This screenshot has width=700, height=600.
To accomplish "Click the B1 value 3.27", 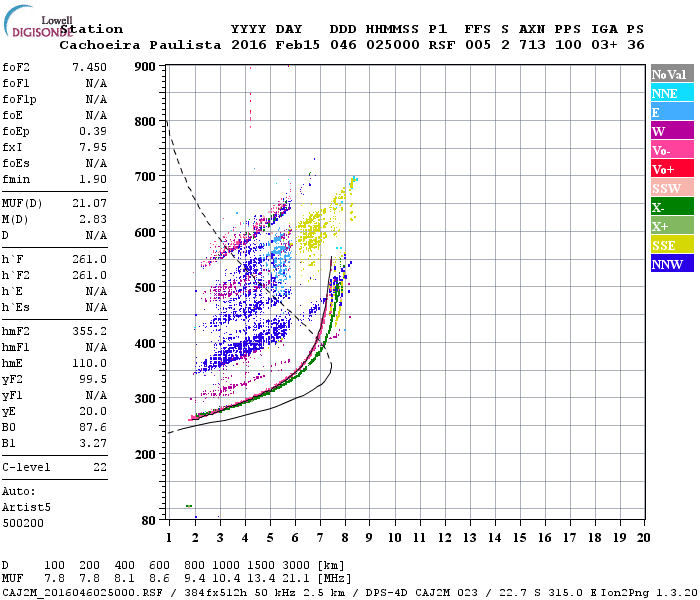I will [93, 443].
